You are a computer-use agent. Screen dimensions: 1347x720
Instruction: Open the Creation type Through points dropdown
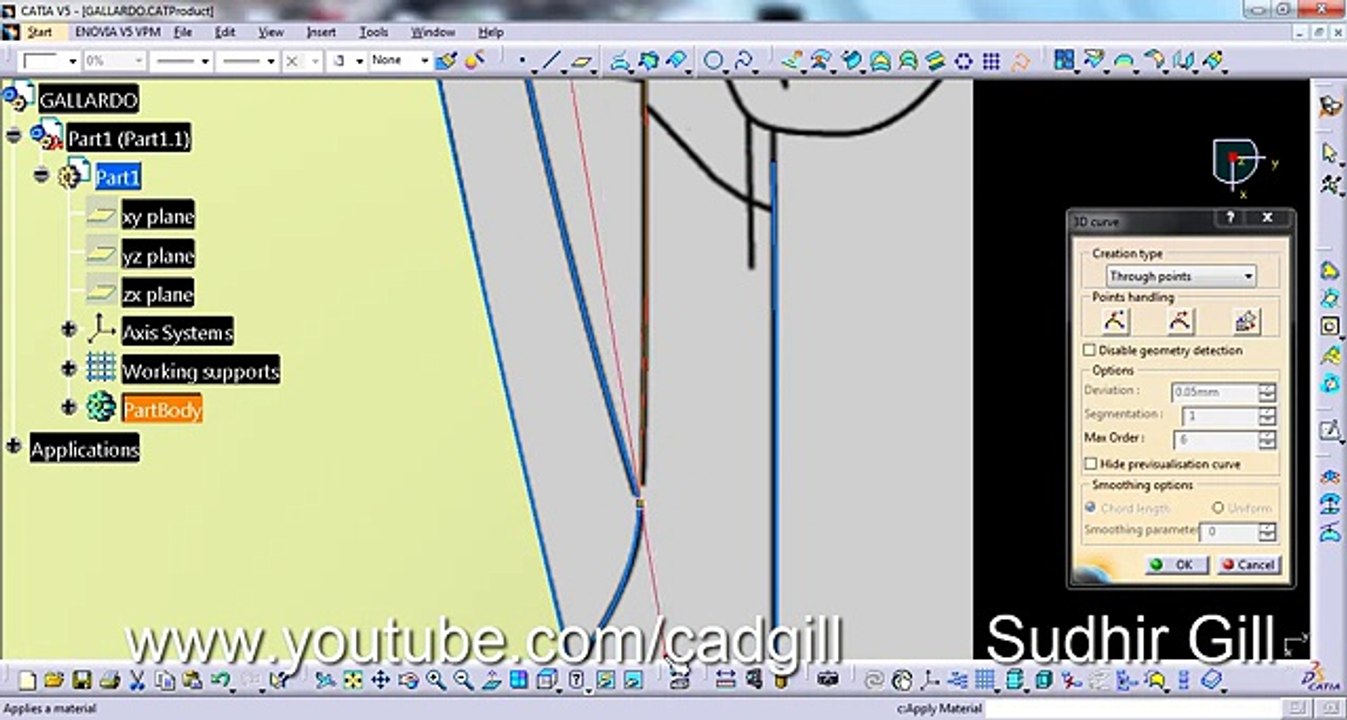tap(1181, 276)
